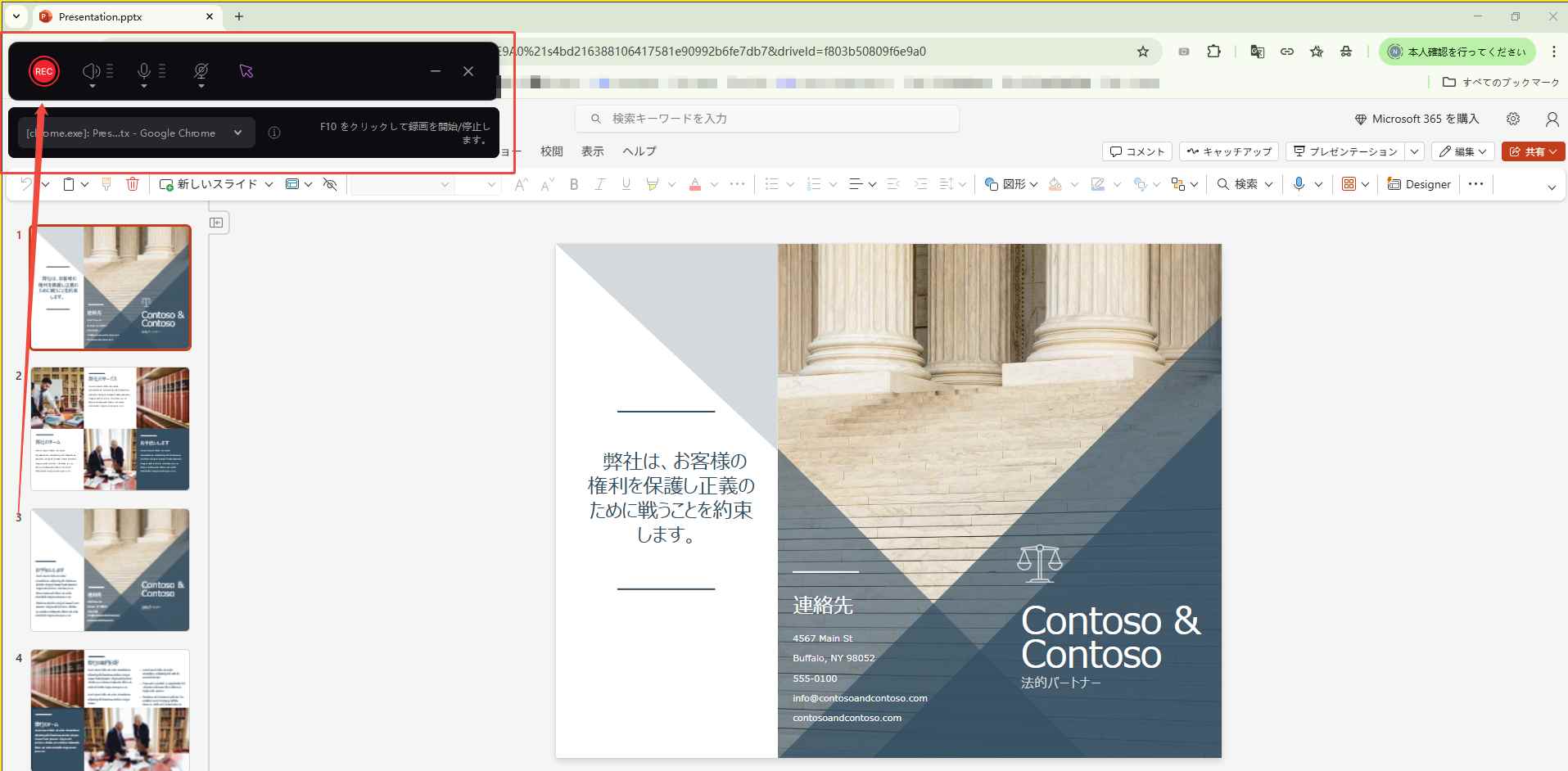
Task: Toggle italic formatting
Action: pos(599,183)
